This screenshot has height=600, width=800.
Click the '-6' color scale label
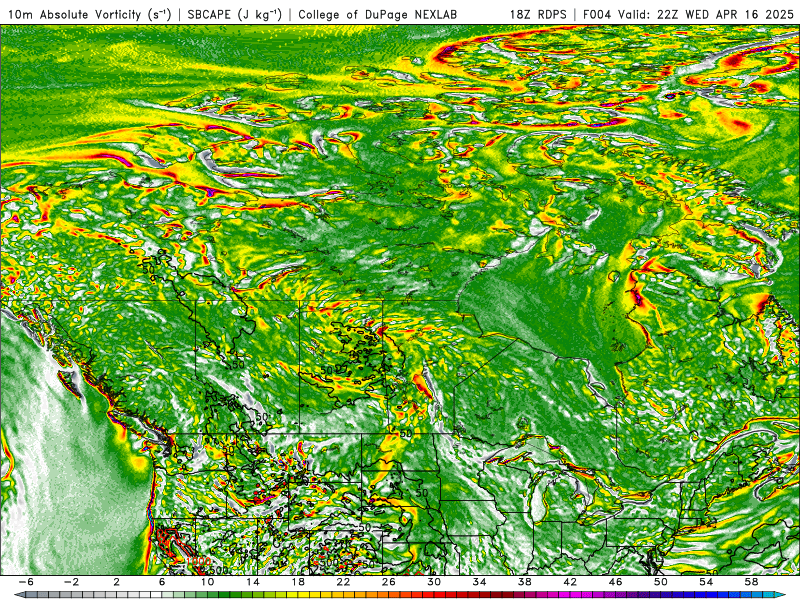pos(26,582)
